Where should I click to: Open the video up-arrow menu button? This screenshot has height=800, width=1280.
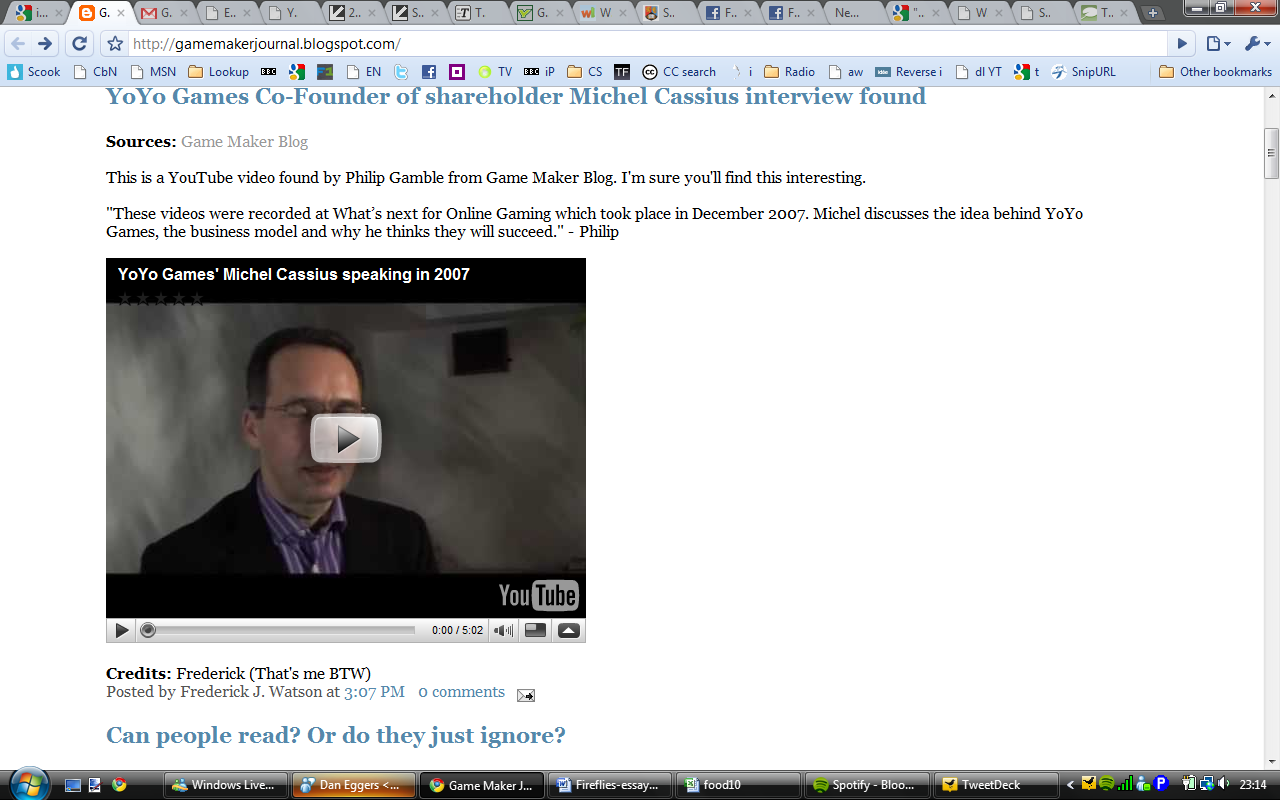point(568,630)
